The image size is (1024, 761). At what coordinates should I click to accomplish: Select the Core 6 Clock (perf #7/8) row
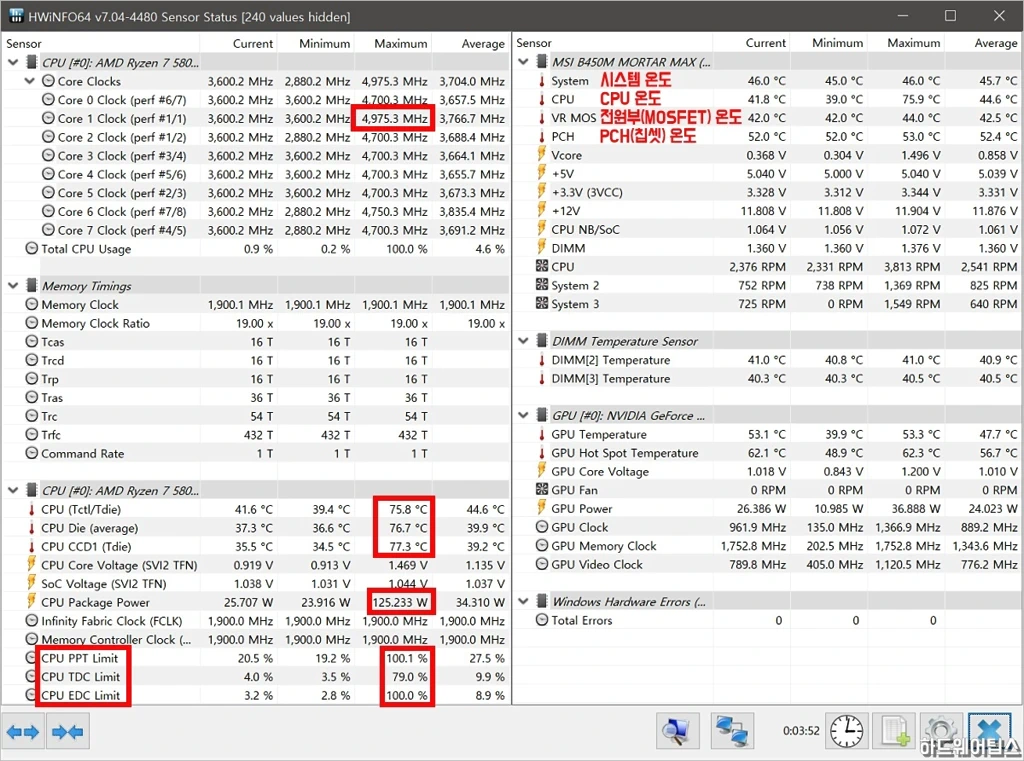255,212
